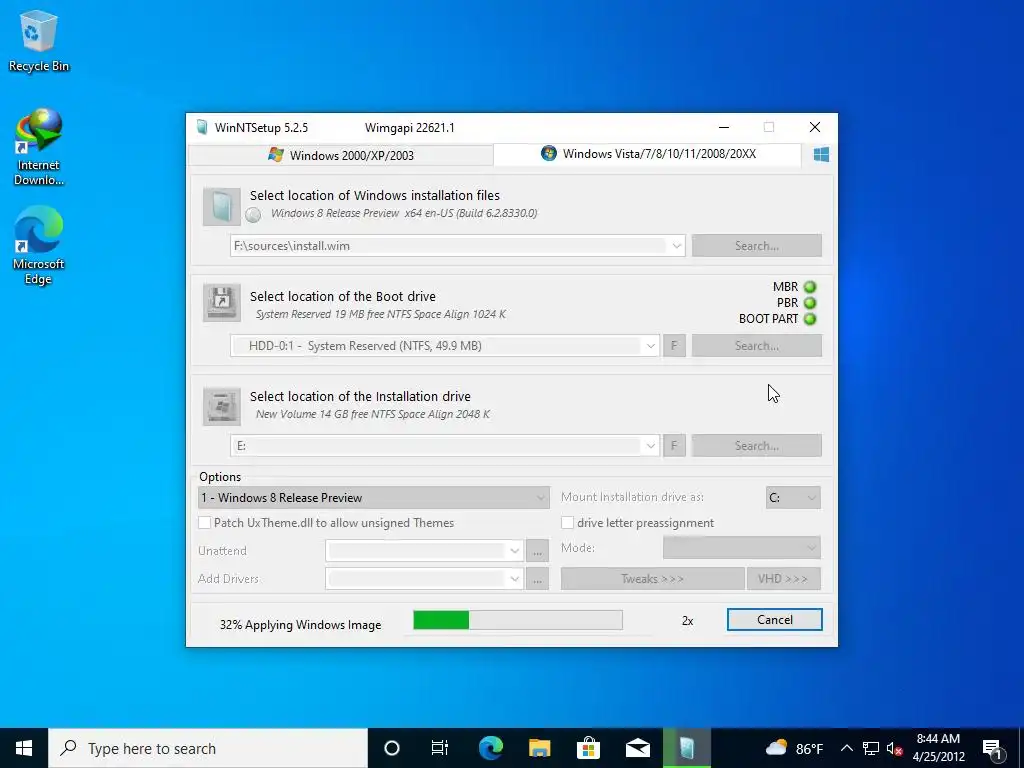Image resolution: width=1024 pixels, height=768 pixels.
Task: Open the Tweaks >>> panel
Action: click(652, 579)
